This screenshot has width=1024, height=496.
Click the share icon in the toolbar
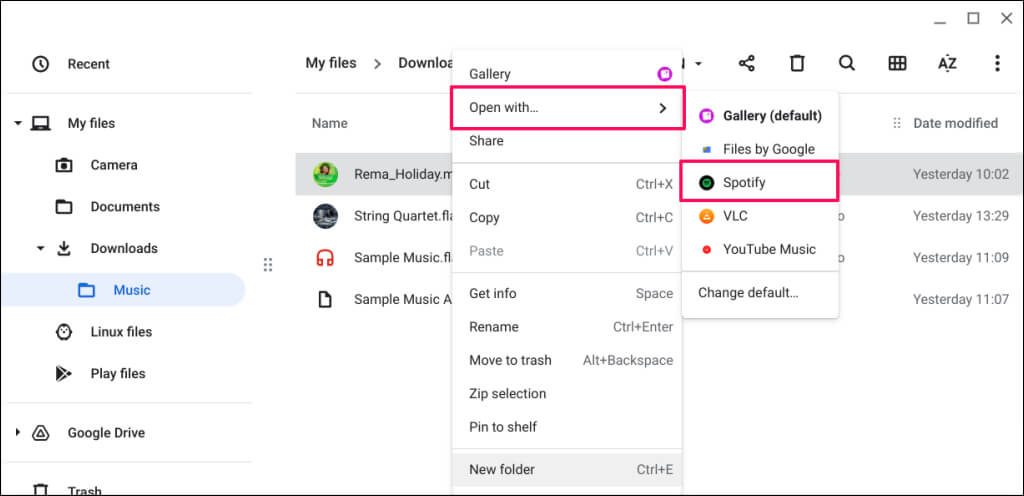point(746,63)
